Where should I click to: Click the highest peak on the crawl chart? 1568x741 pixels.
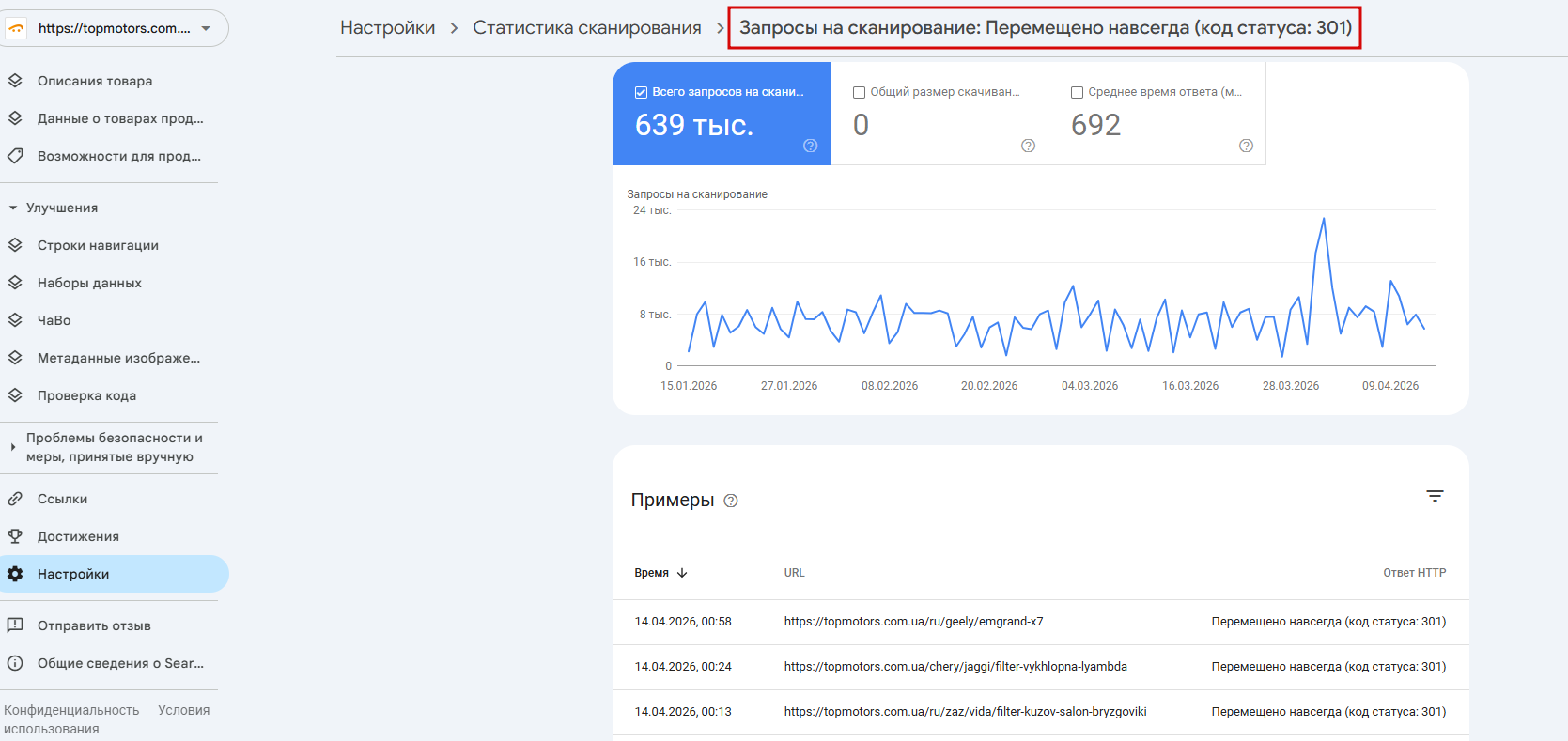[x=1324, y=219]
